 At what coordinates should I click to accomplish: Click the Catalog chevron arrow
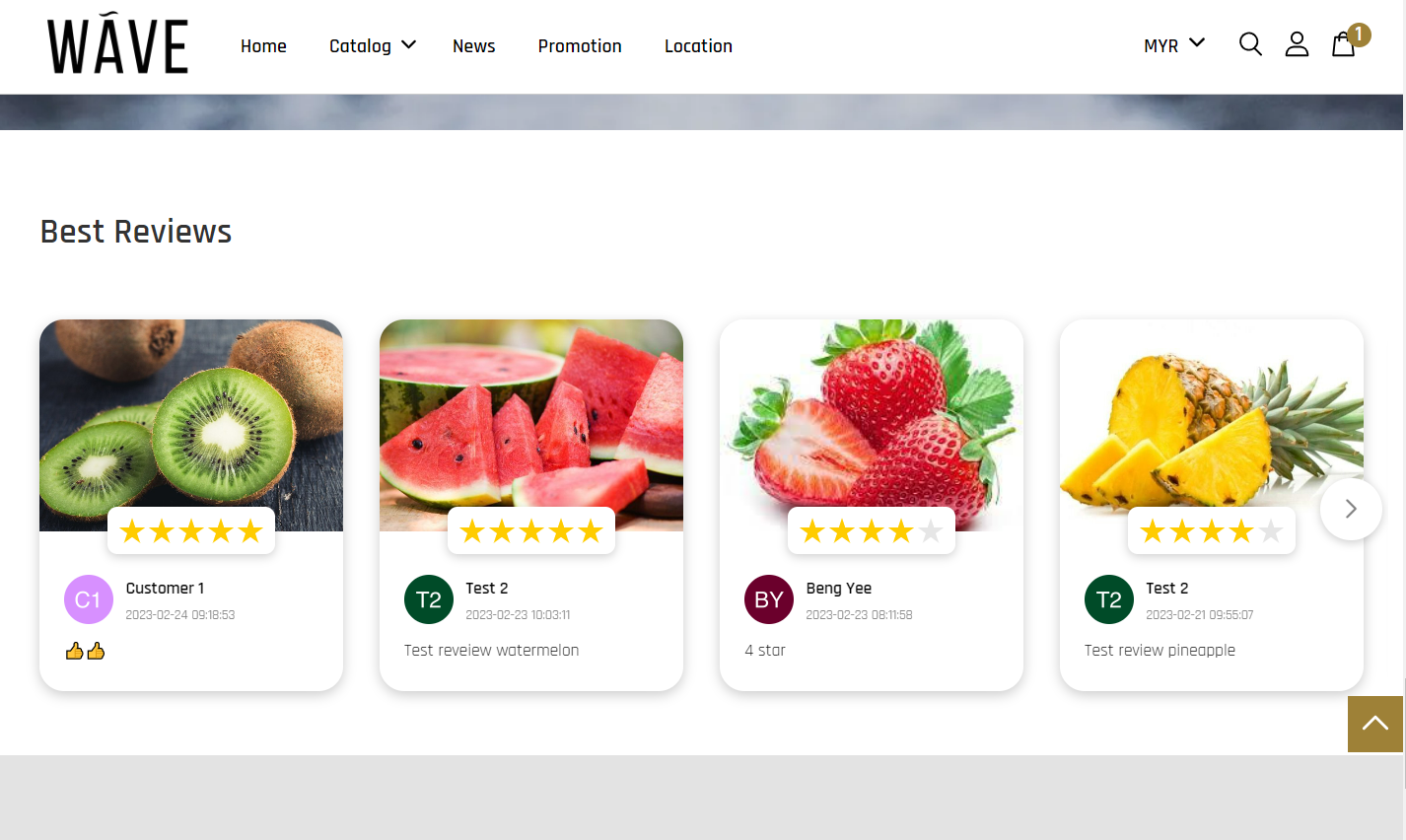(x=408, y=44)
